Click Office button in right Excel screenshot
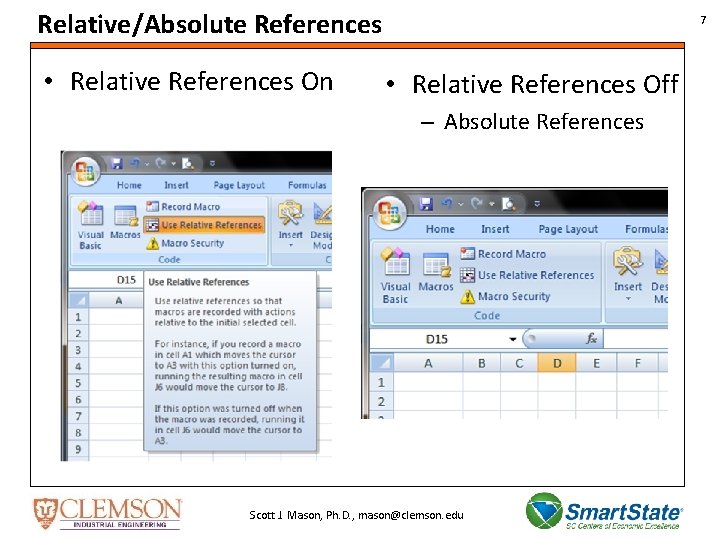The image size is (720, 540). click(x=389, y=213)
